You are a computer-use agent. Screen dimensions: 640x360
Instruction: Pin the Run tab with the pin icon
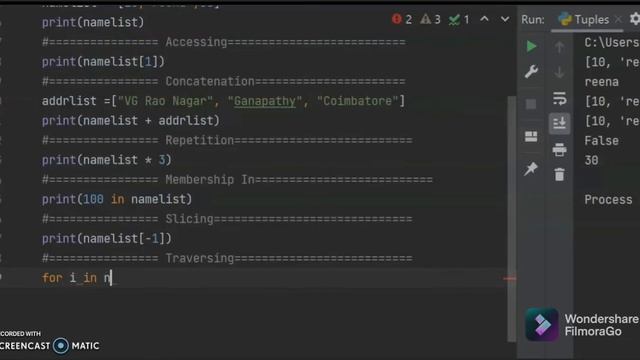pos(531,169)
